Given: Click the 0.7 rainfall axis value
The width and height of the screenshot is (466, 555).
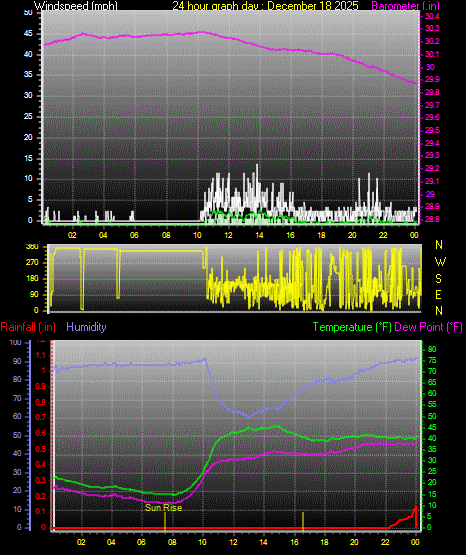Looking at the screenshot, I should pos(41,417).
